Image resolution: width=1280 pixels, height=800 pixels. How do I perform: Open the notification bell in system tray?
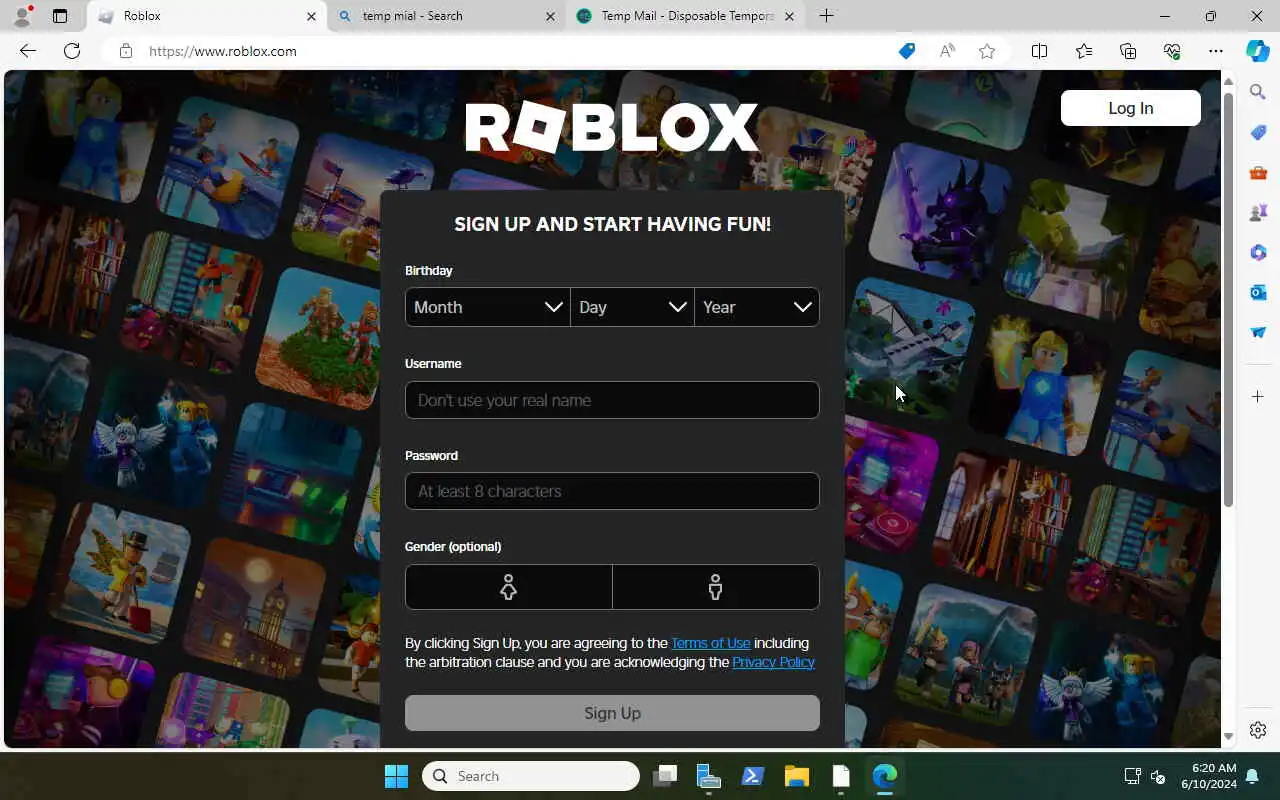(1252, 776)
